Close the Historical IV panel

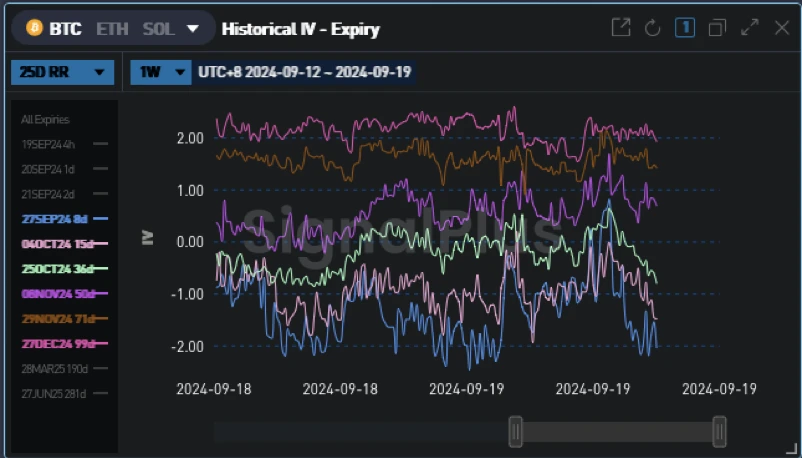click(782, 28)
